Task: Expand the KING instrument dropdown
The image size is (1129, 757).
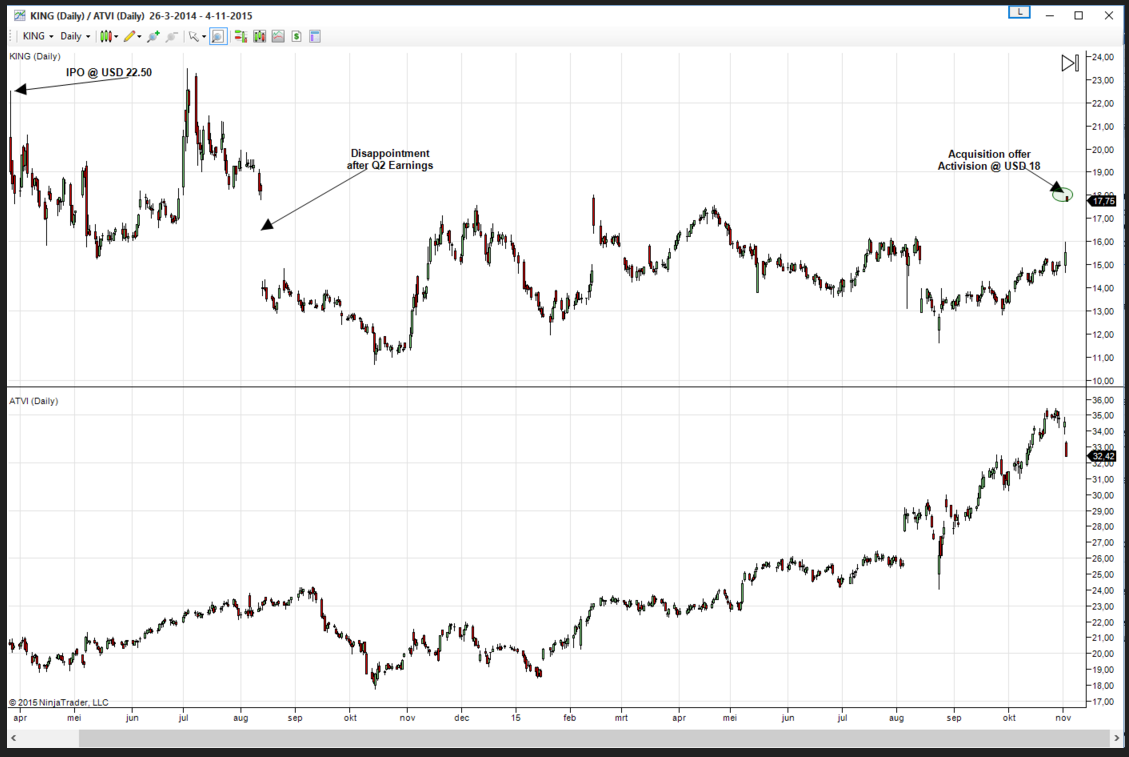Action: pos(38,36)
